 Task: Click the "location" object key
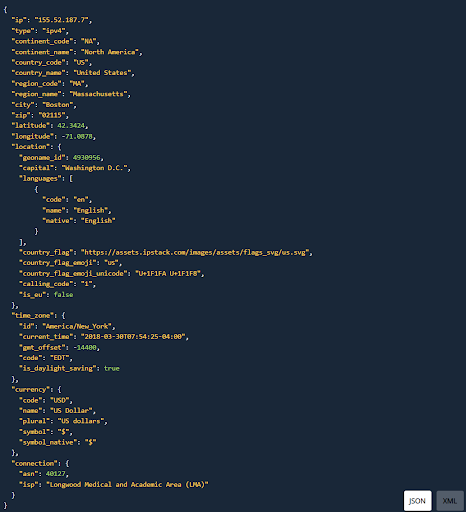coord(31,147)
